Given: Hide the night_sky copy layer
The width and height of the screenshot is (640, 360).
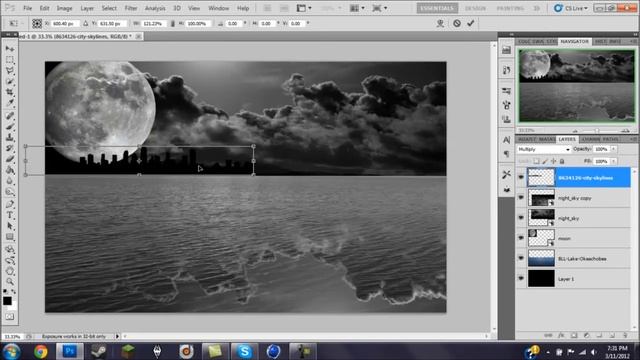Looking at the screenshot, I should click(521, 198).
